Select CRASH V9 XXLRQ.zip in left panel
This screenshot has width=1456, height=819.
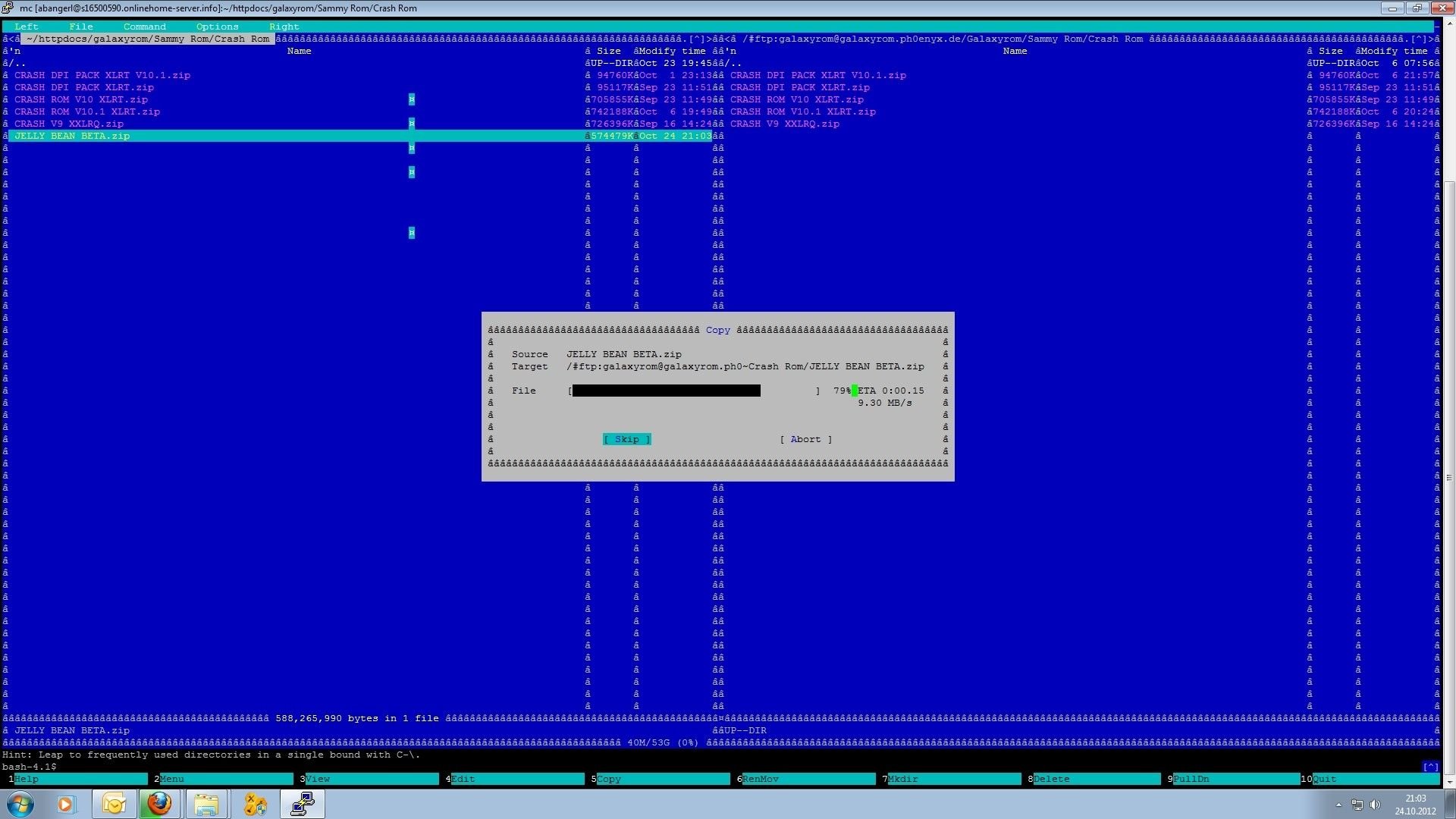[x=69, y=124]
